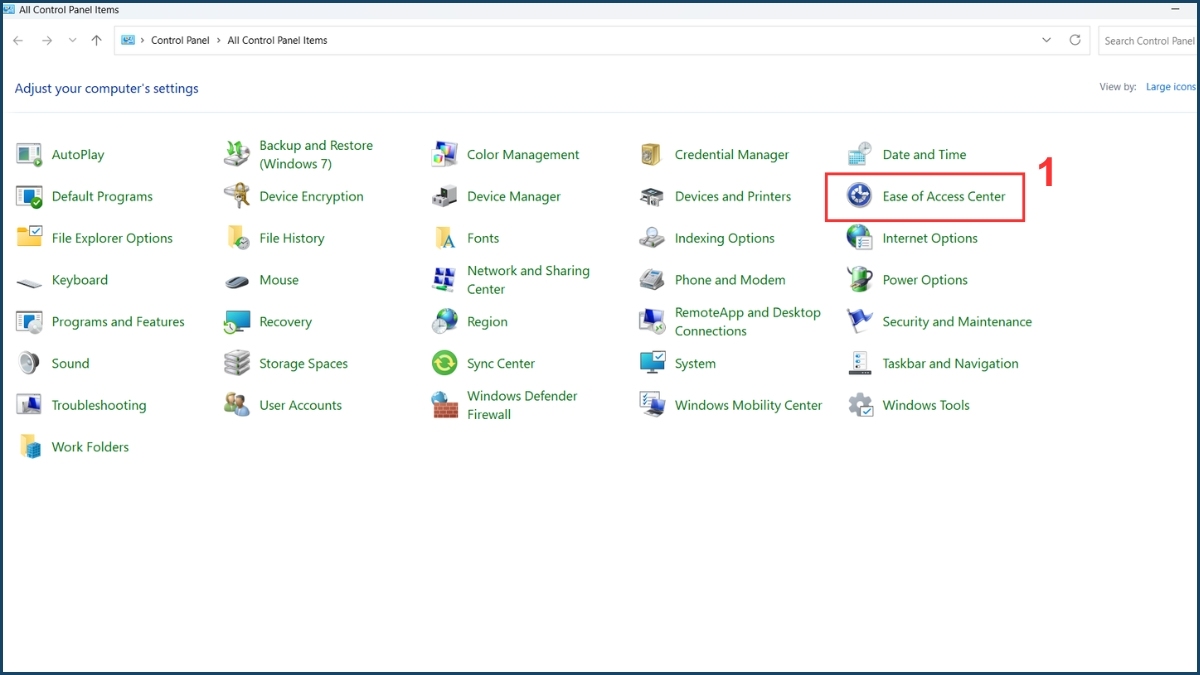Open the Network and Sharing Center link
The image size is (1200, 675).
(x=528, y=280)
